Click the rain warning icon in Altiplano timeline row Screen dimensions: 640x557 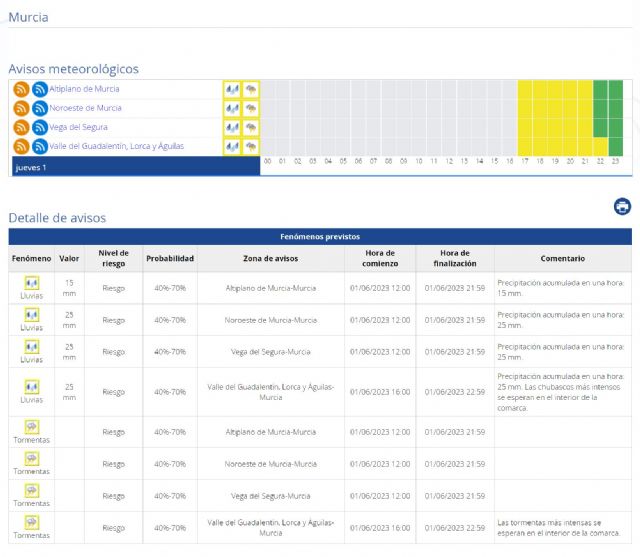[x=232, y=89]
